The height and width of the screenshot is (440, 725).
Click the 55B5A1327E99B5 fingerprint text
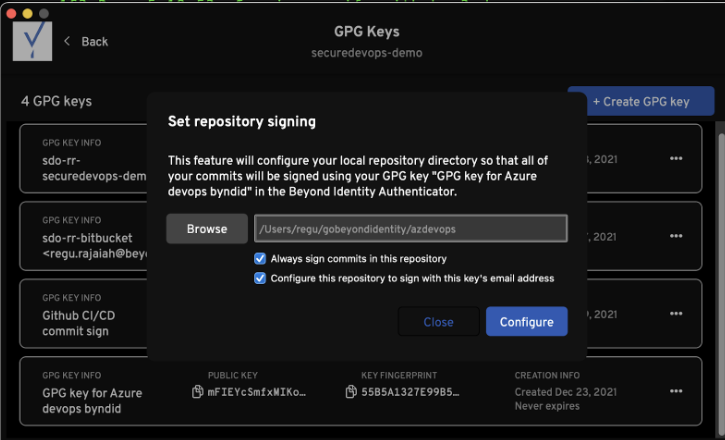[x=410, y=392]
